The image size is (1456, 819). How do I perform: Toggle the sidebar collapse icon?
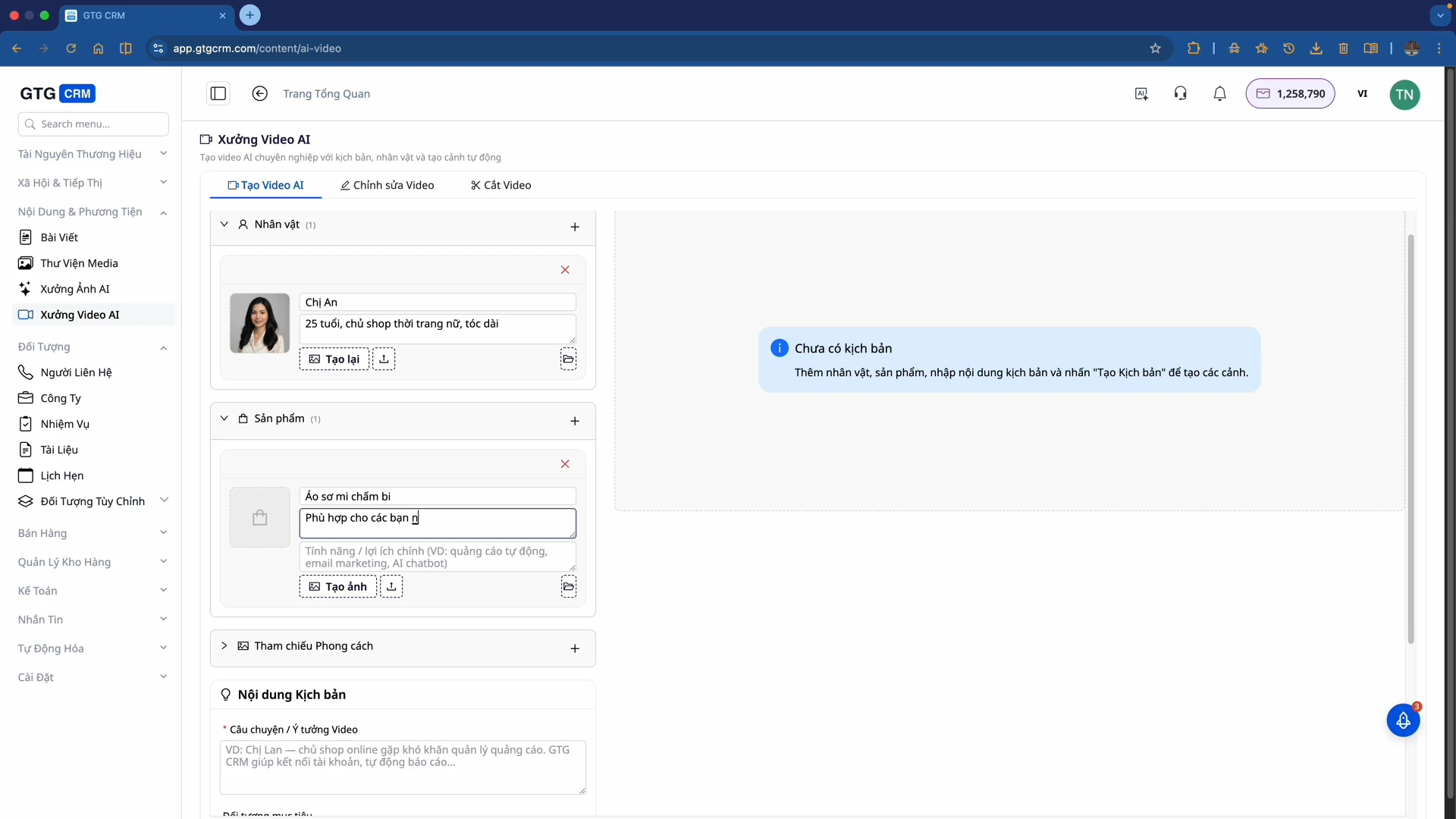point(218,93)
